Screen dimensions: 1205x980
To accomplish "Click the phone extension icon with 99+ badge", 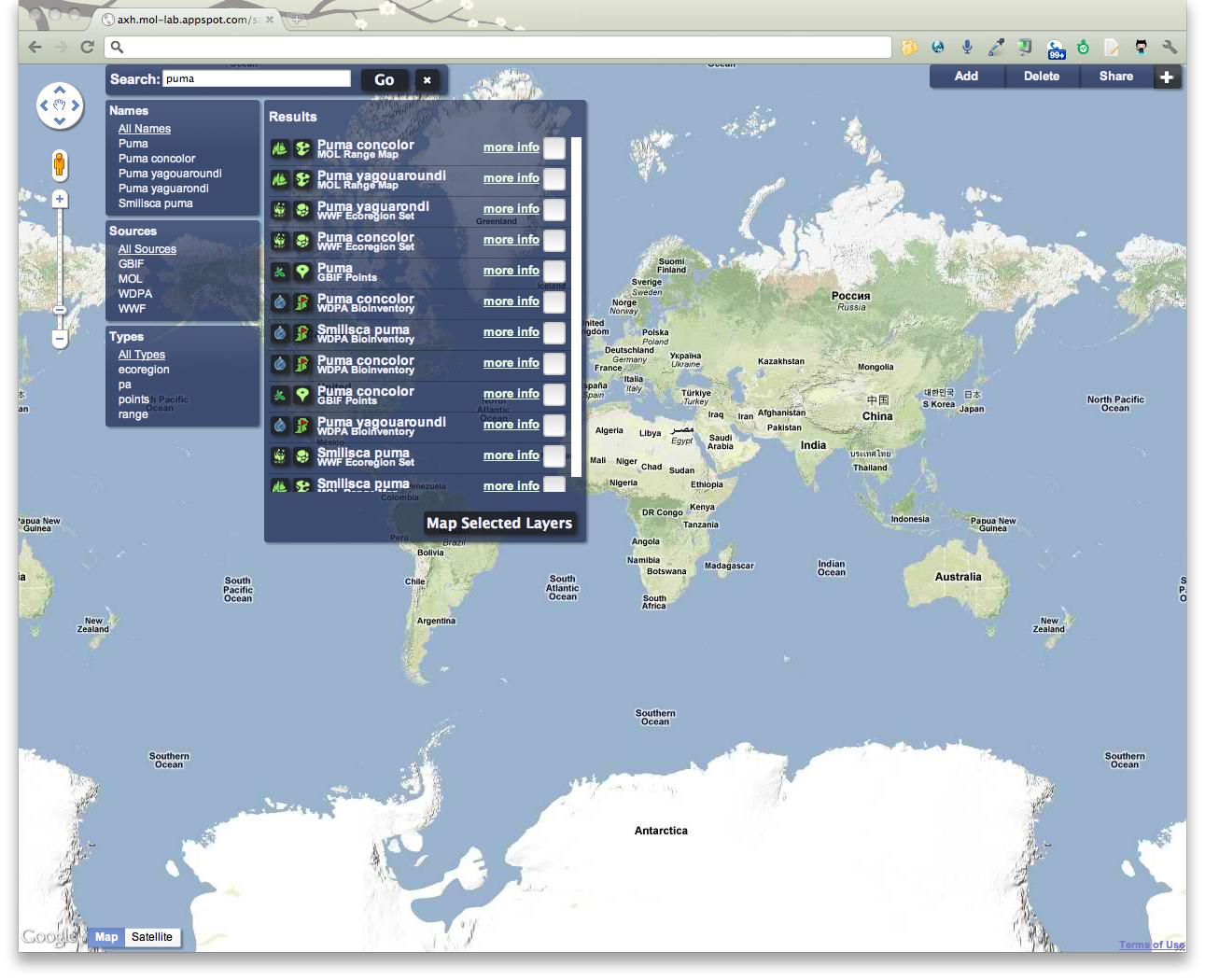I will pos(1055,49).
